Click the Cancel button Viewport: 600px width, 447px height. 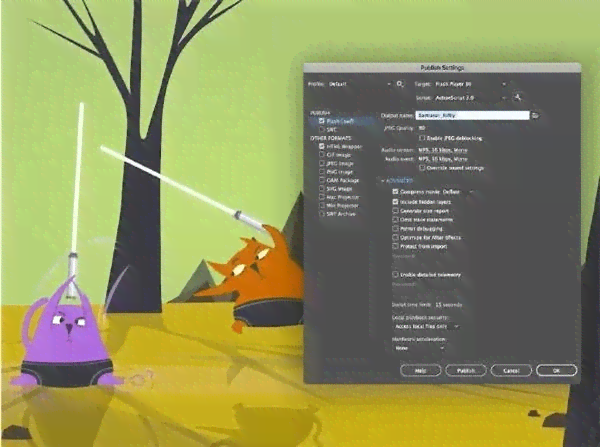pos(511,370)
